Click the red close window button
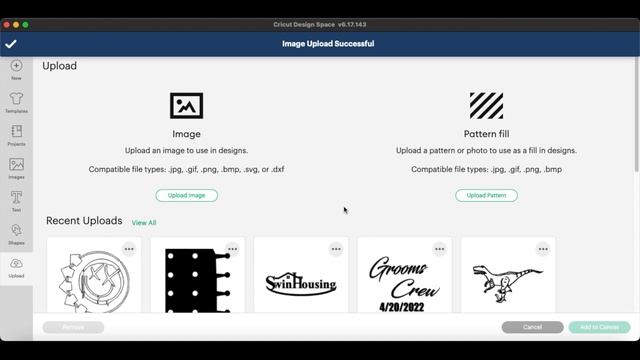Viewport: 640px width, 360px height. tap(7, 25)
